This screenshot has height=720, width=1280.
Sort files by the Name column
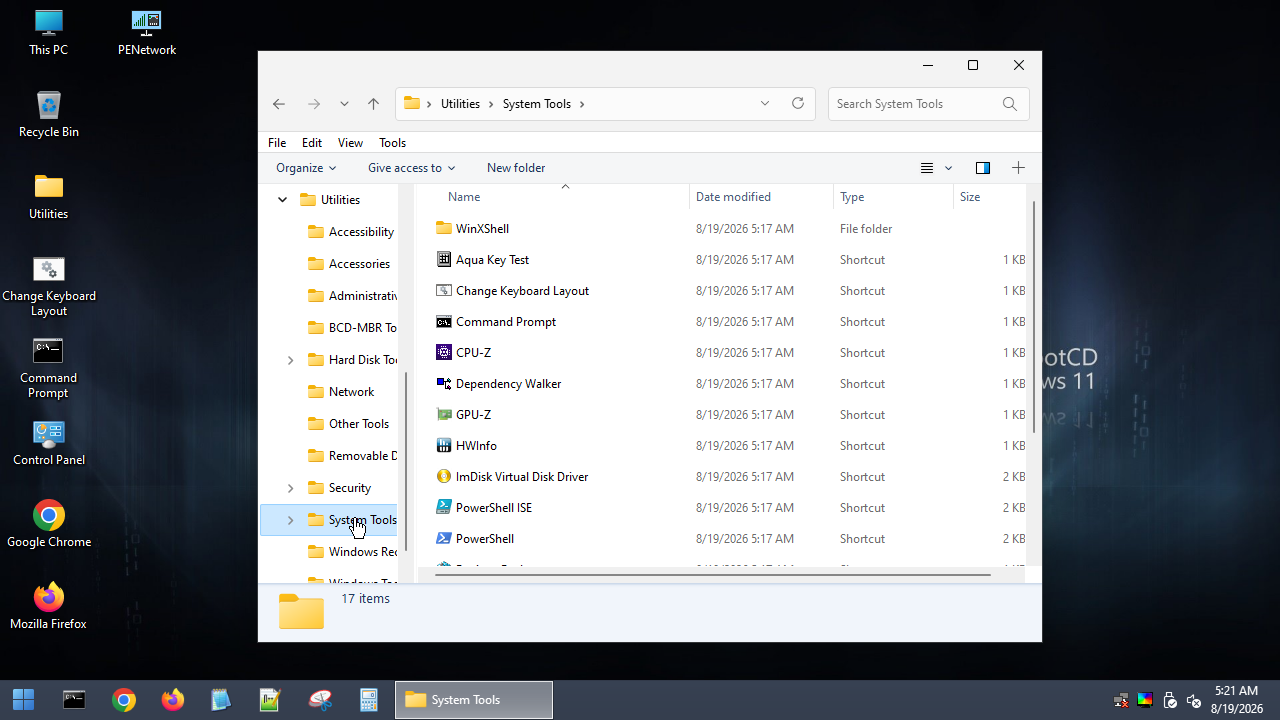click(552, 197)
